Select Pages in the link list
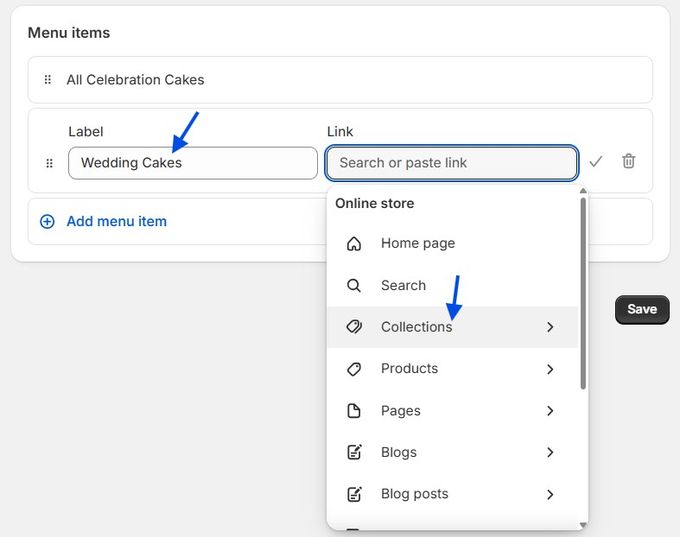The image size is (680, 537). (453, 410)
